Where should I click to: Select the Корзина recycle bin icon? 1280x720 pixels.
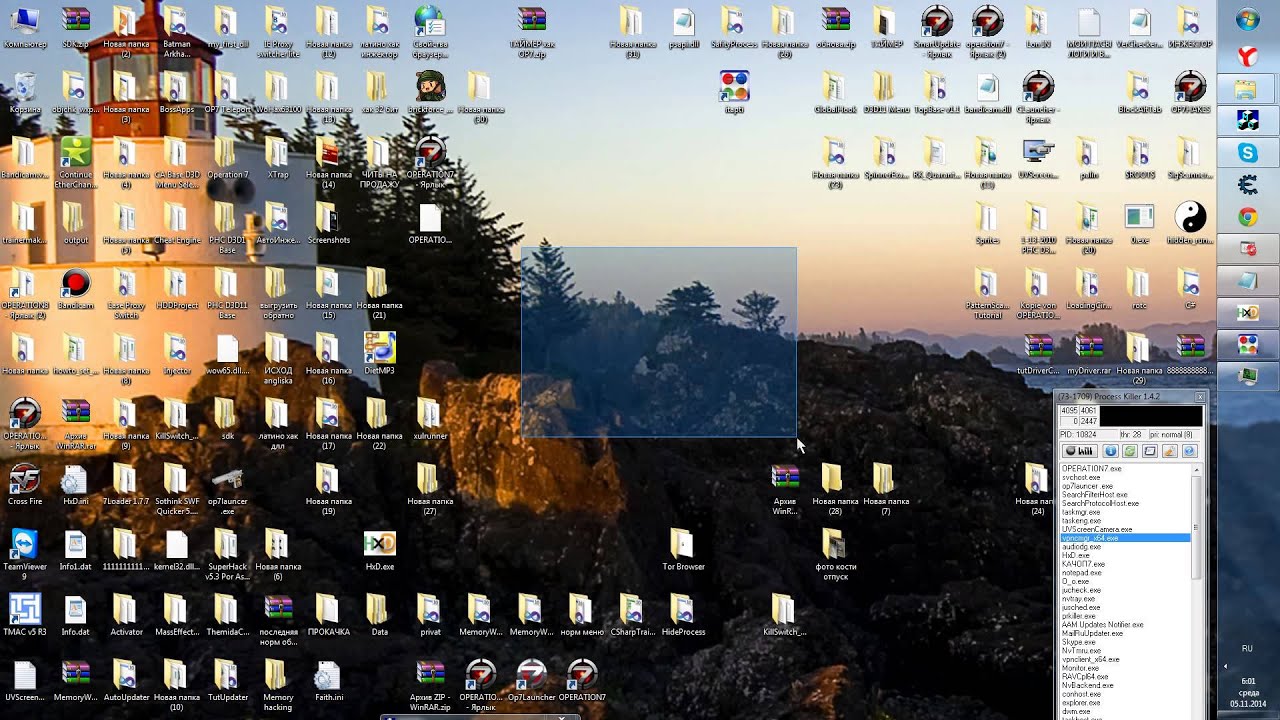point(25,92)
